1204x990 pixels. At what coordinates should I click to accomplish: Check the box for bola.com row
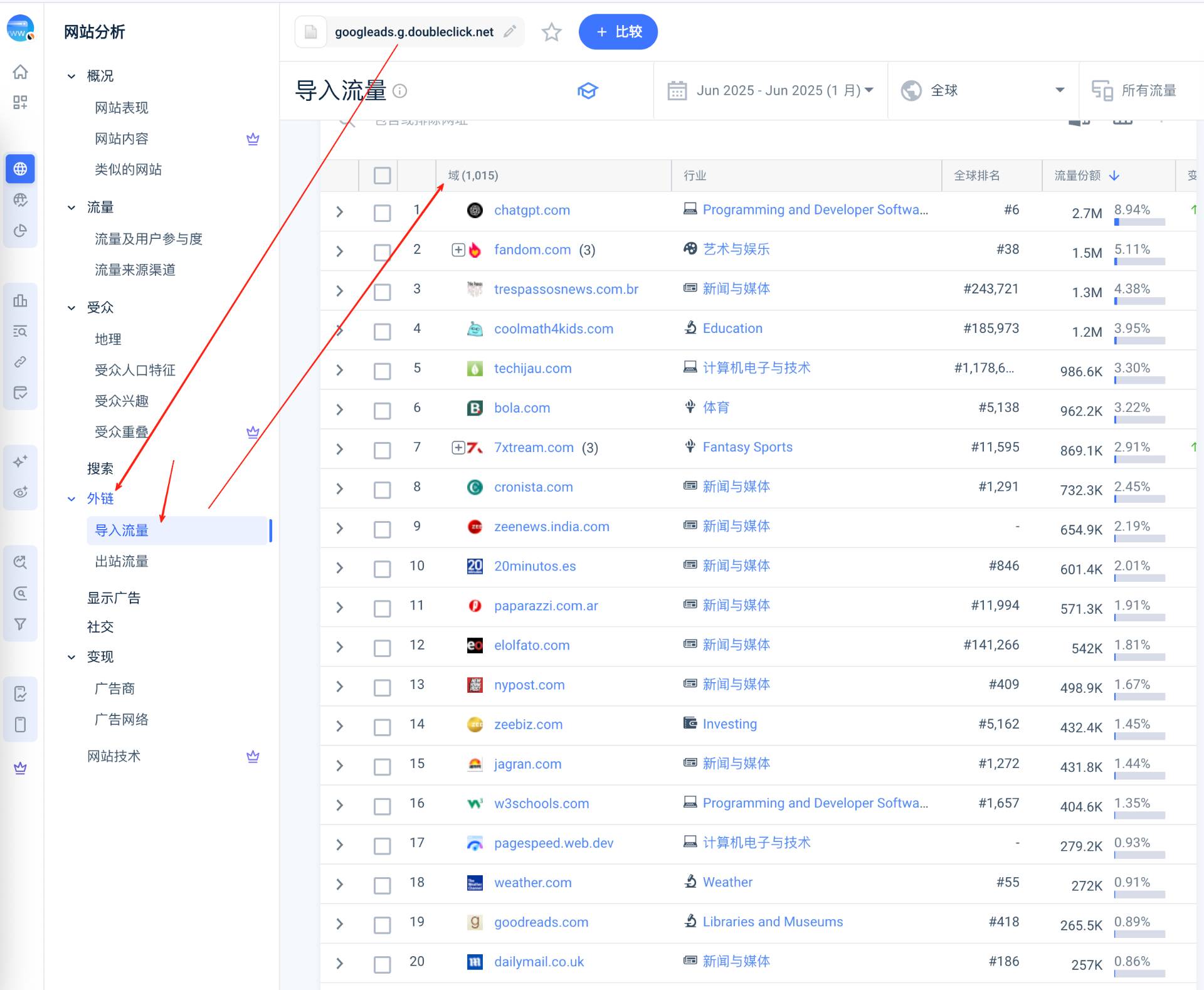coord(382,410)
